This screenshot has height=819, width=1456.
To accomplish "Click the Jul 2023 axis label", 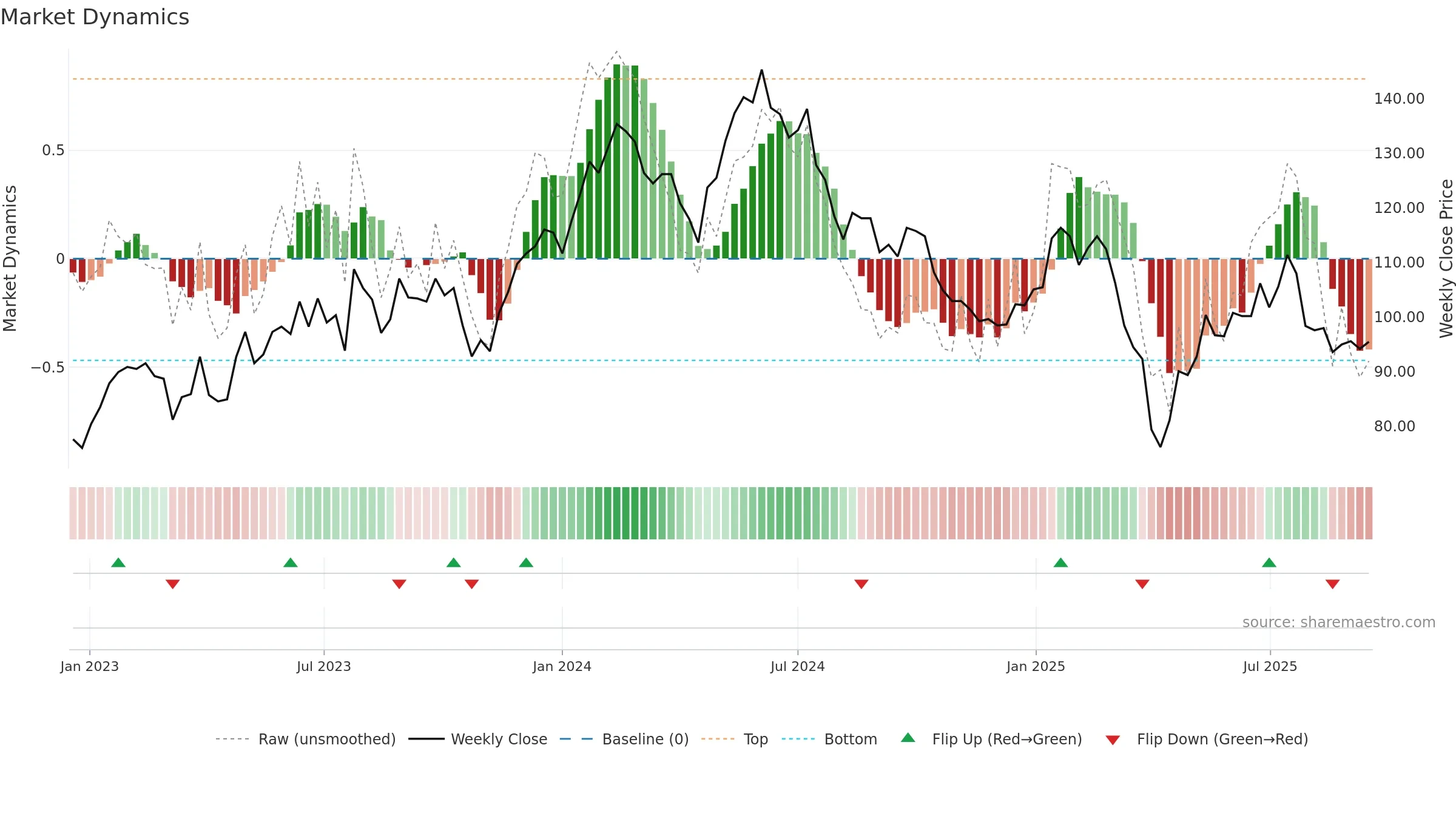I will tap(324, 666).
